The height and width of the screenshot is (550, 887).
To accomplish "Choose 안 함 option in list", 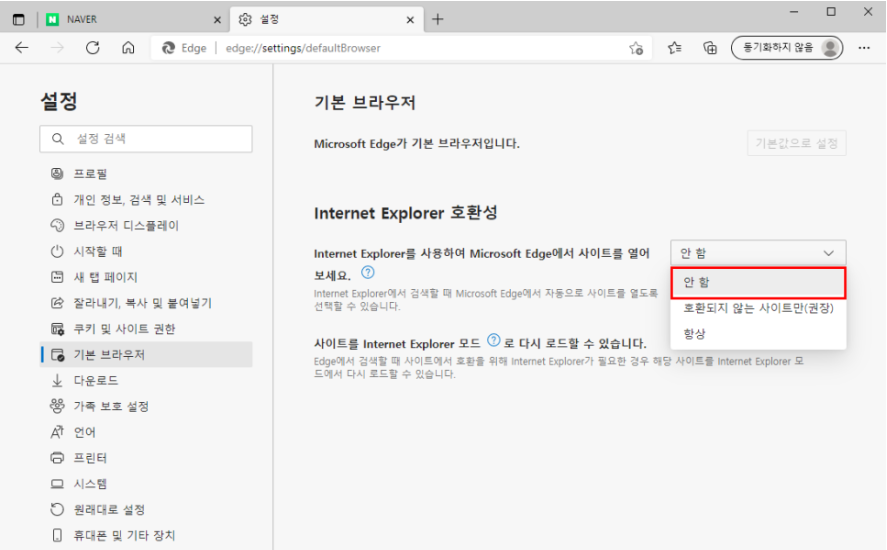I will [758, 282].
